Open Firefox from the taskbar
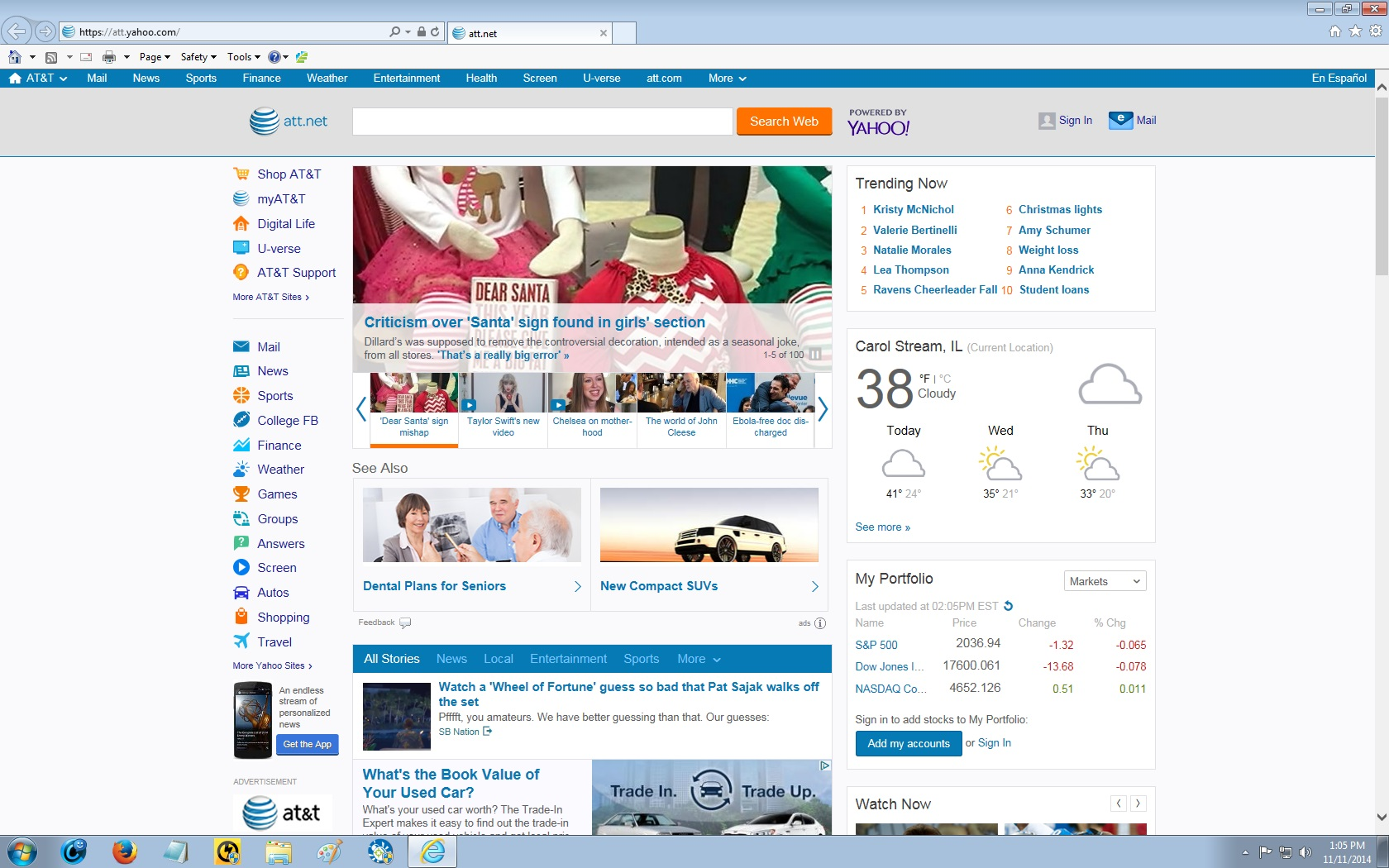 point(125,851)
